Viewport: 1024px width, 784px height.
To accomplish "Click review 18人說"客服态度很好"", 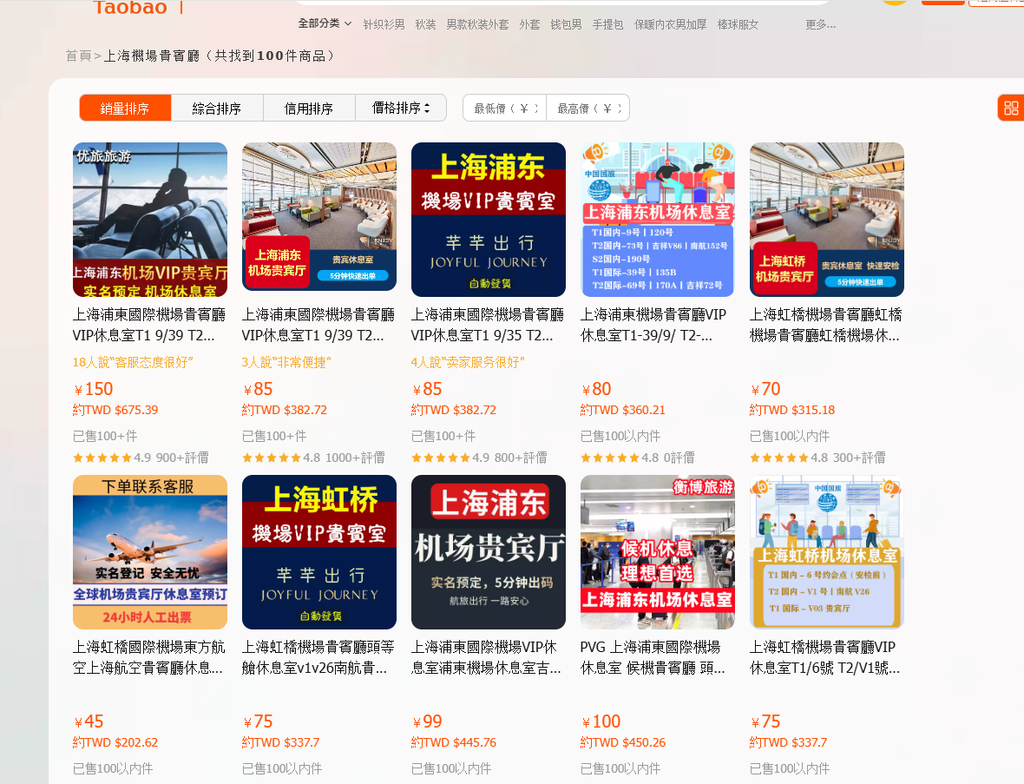I will coord(133,362).
